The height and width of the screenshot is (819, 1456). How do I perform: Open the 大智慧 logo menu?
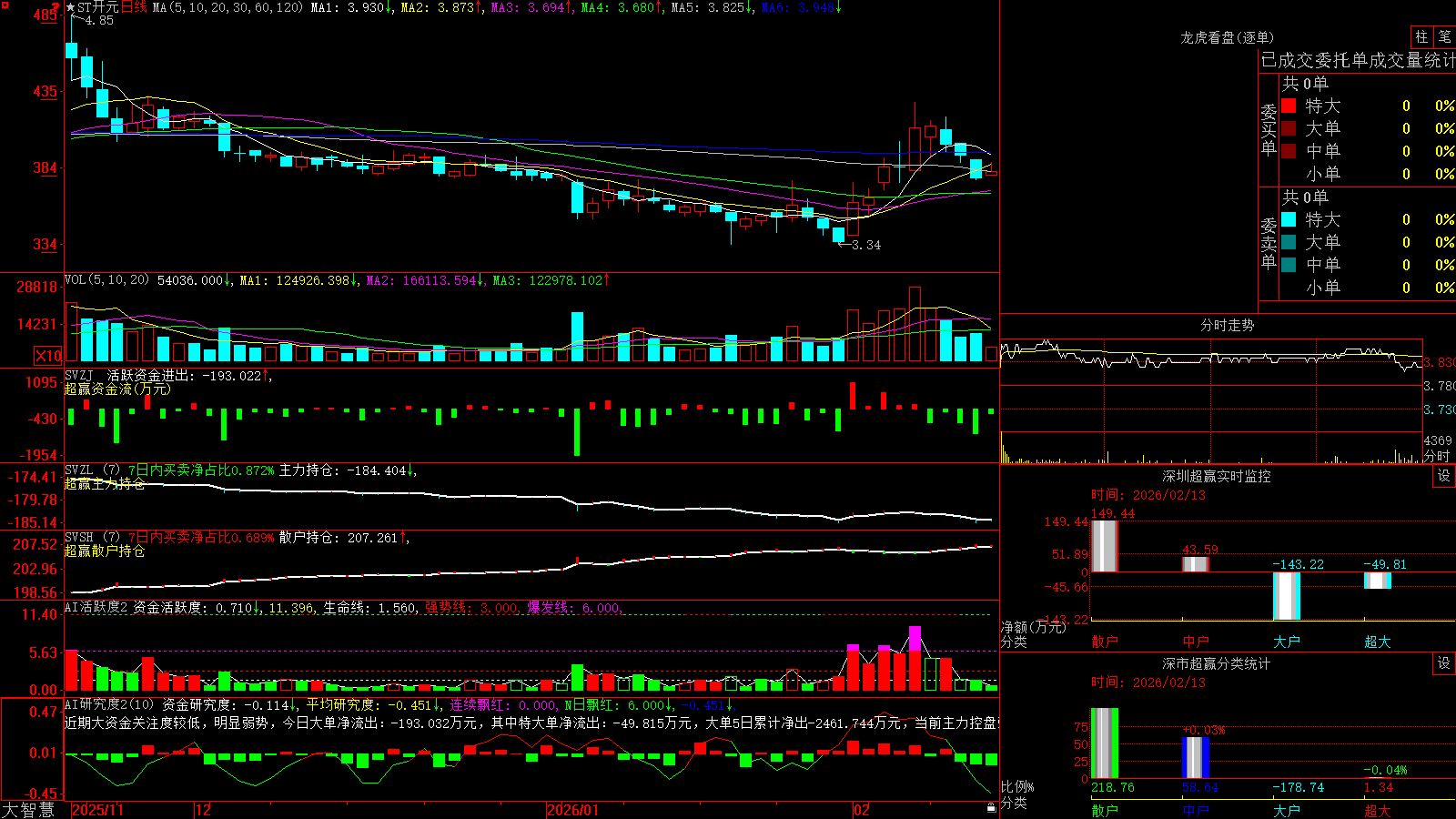pos(28,810)
